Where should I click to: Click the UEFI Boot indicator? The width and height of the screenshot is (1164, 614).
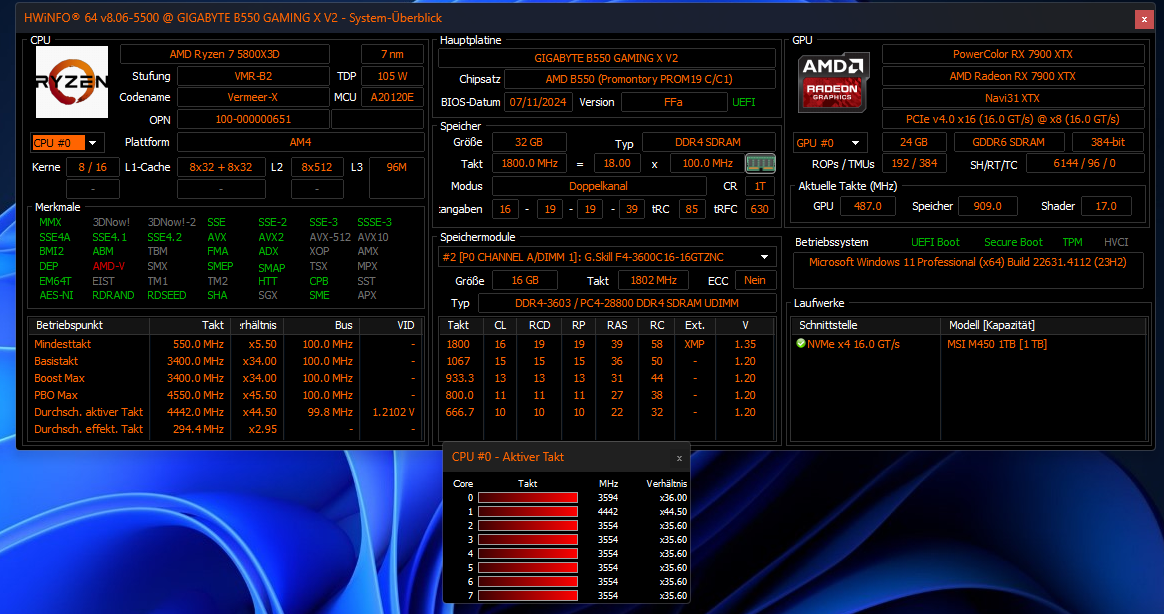[935, 242]
